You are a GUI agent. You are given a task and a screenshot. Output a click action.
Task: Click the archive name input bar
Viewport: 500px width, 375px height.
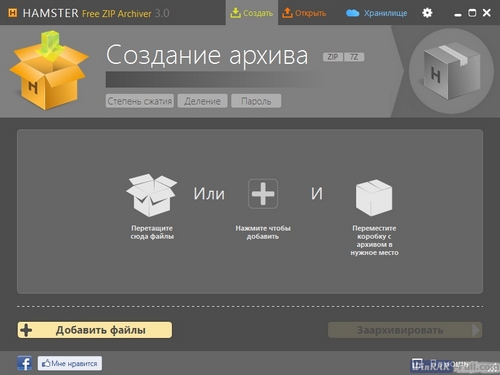[215, 79]
